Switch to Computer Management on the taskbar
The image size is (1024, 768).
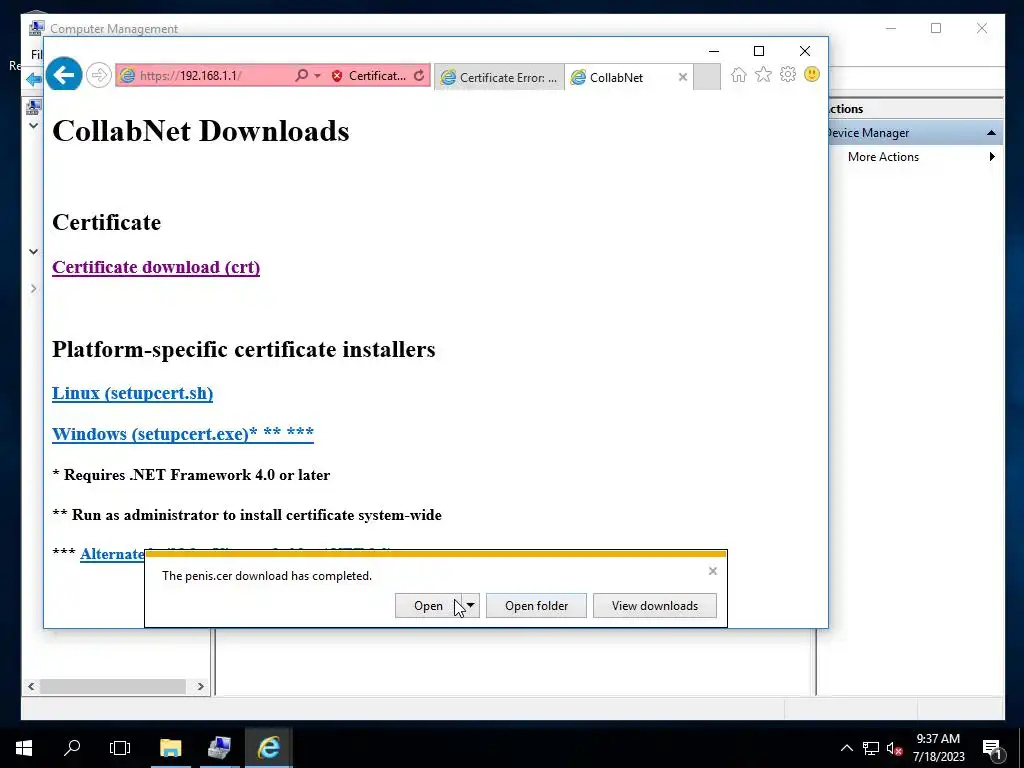pos(219,748)
